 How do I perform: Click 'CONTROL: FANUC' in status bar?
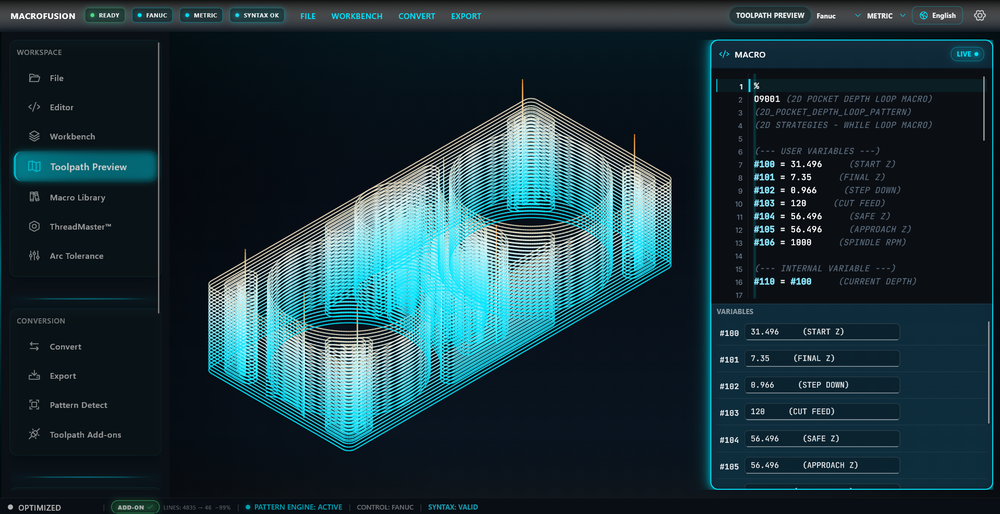(385, 508)
